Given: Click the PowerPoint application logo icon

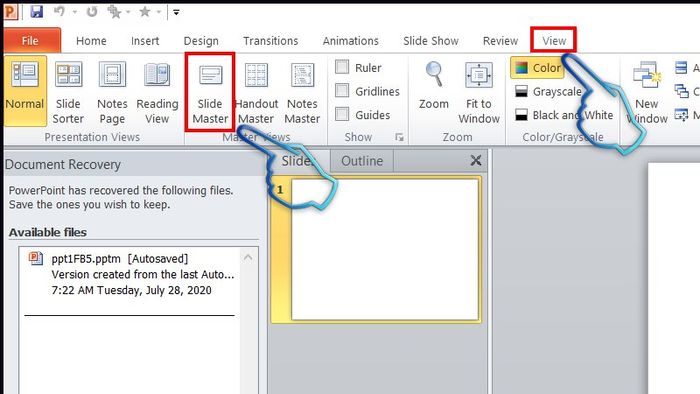Looking at the screenshot, I should 11,12.
